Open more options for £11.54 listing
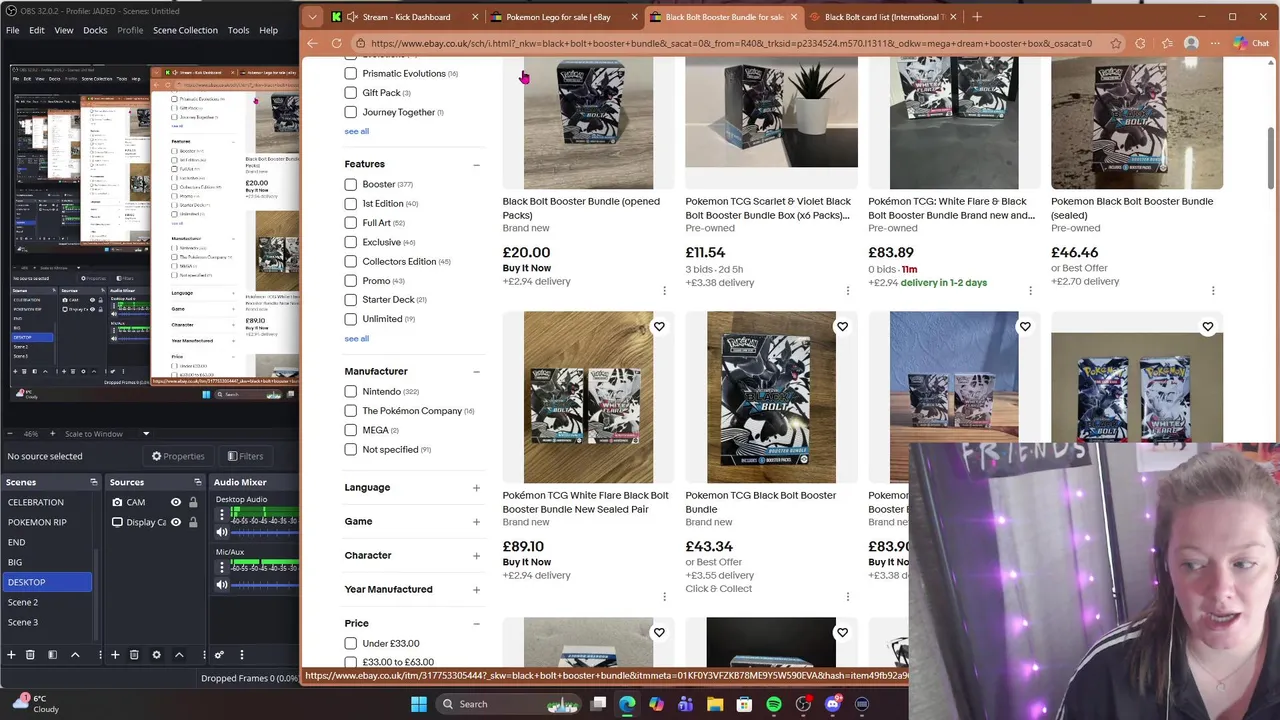1280x720 pixels. 847,291
